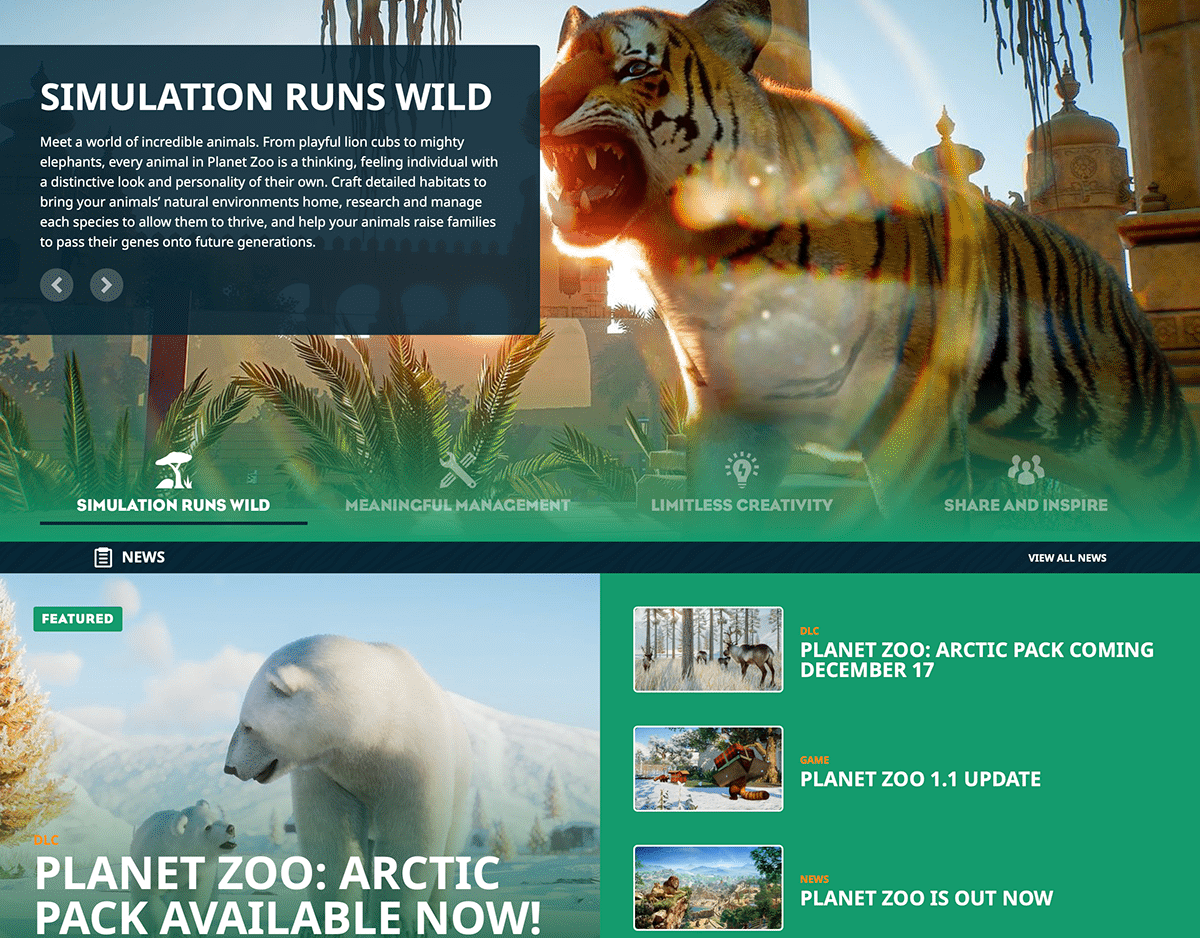Image resolution: width=1200 pixels, height=938 pixels.
Task: Click the orange GAME tag above 1.1 Update
Action: tap(815, 760)
